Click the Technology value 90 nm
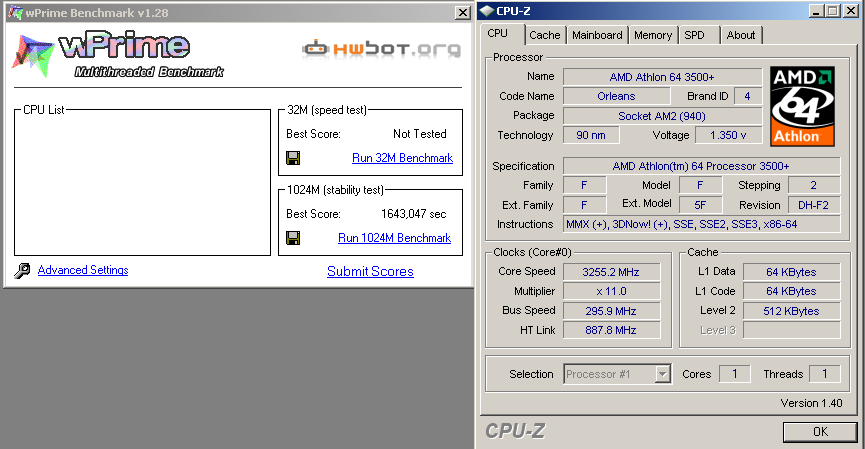 [591, 135]
